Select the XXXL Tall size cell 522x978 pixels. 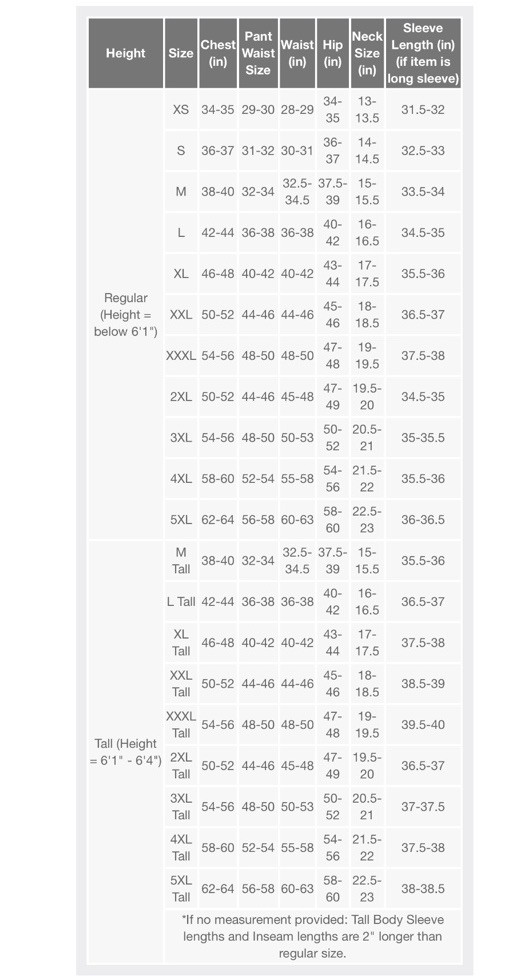click(181, 724)
